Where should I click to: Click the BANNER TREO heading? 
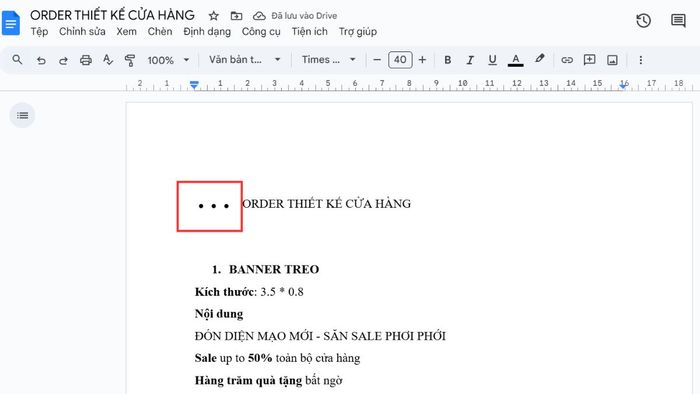click(274, 269)
